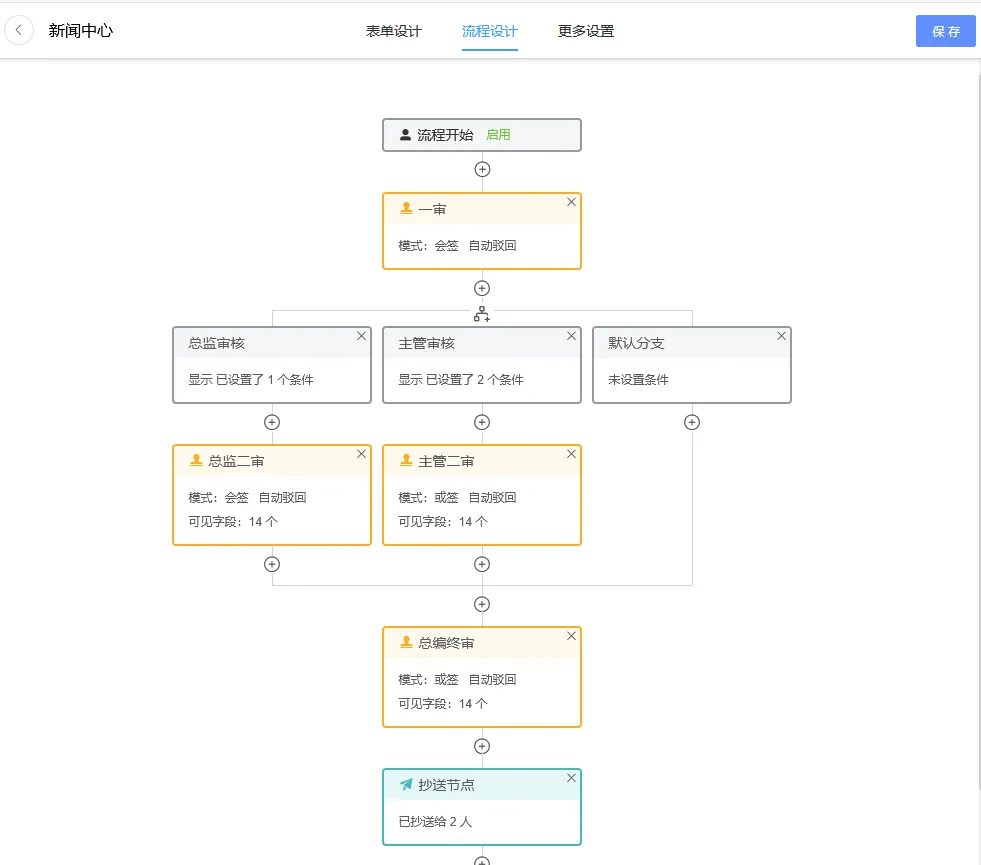Click the plus icon under 默认分支 branch

pos(691,421)
